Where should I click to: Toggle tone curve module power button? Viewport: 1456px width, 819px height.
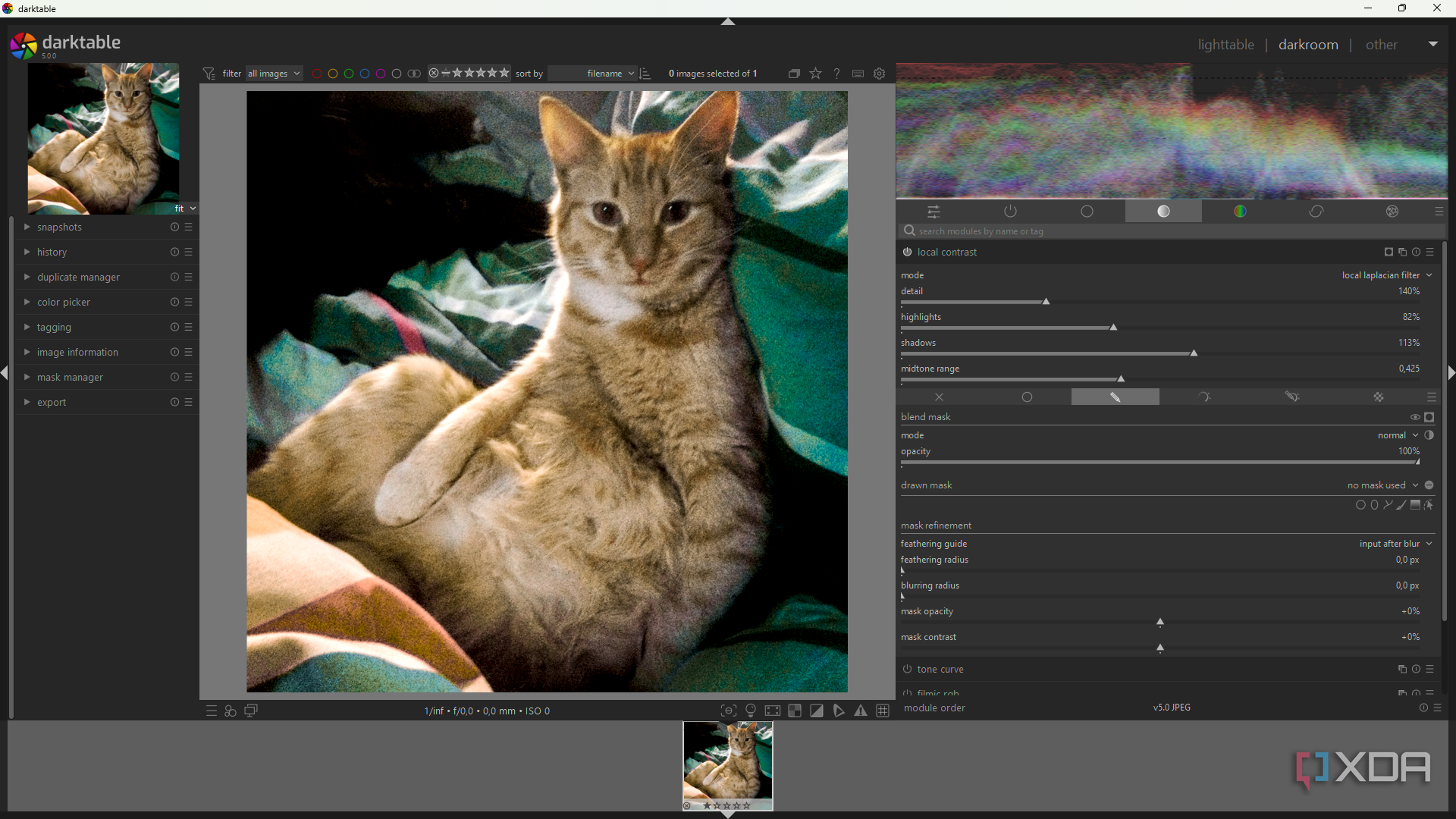click(907, 670)
